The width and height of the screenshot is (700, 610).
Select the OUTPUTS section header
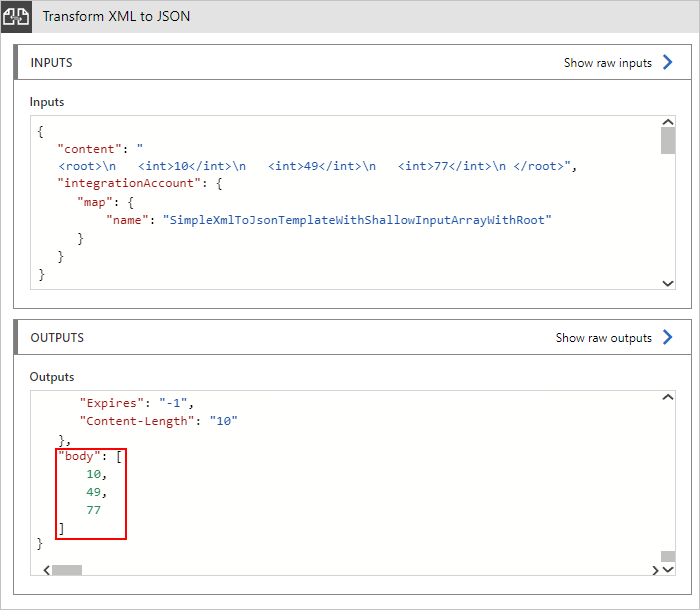57,338
